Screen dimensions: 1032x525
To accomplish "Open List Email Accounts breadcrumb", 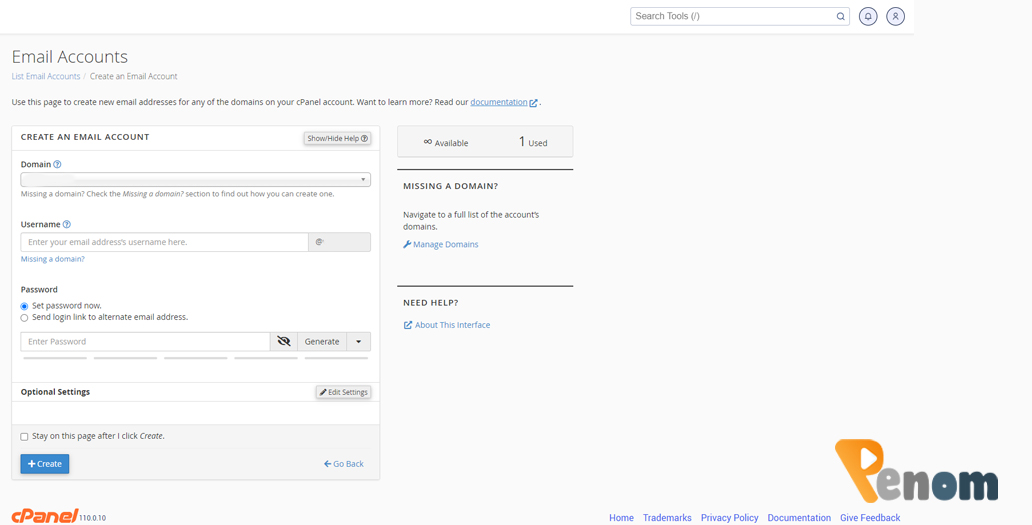I will 46,76.
